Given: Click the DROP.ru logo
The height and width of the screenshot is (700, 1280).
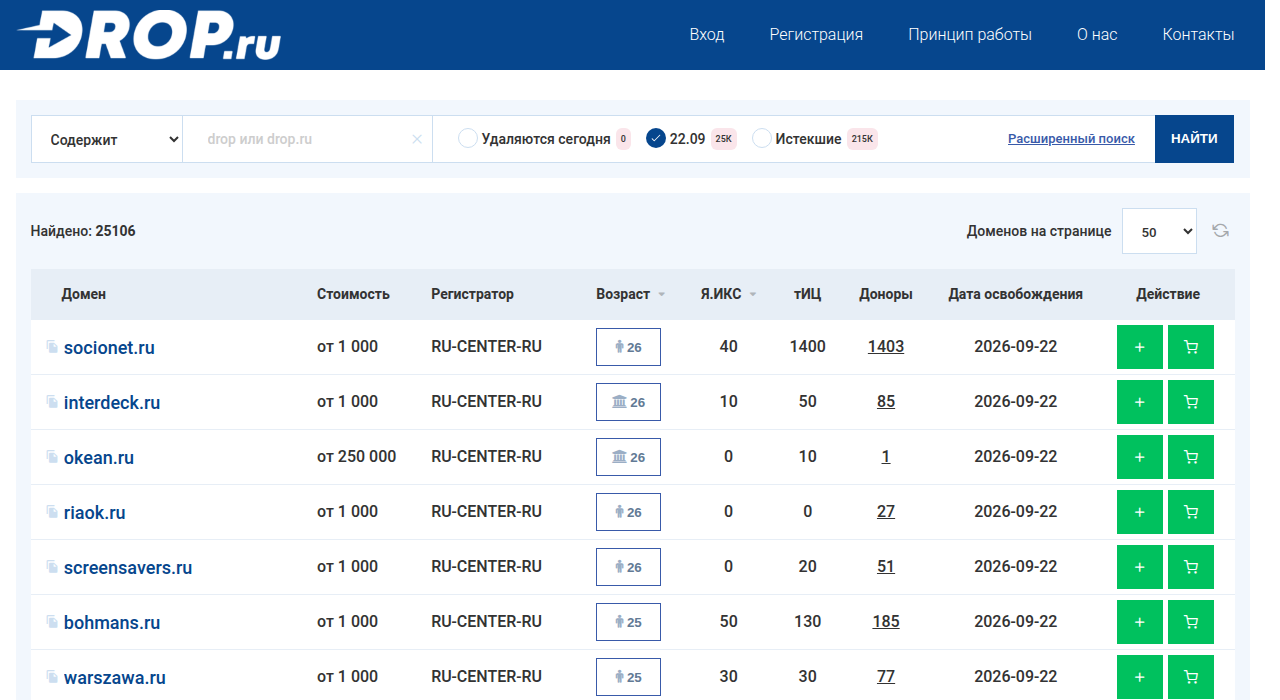Looking at the screenshot, I should pos(149,36).
